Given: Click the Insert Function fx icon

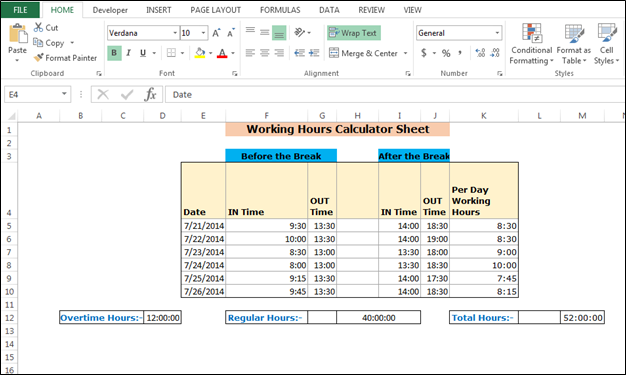Looking at the screenshot, I should tap(151, 95).
